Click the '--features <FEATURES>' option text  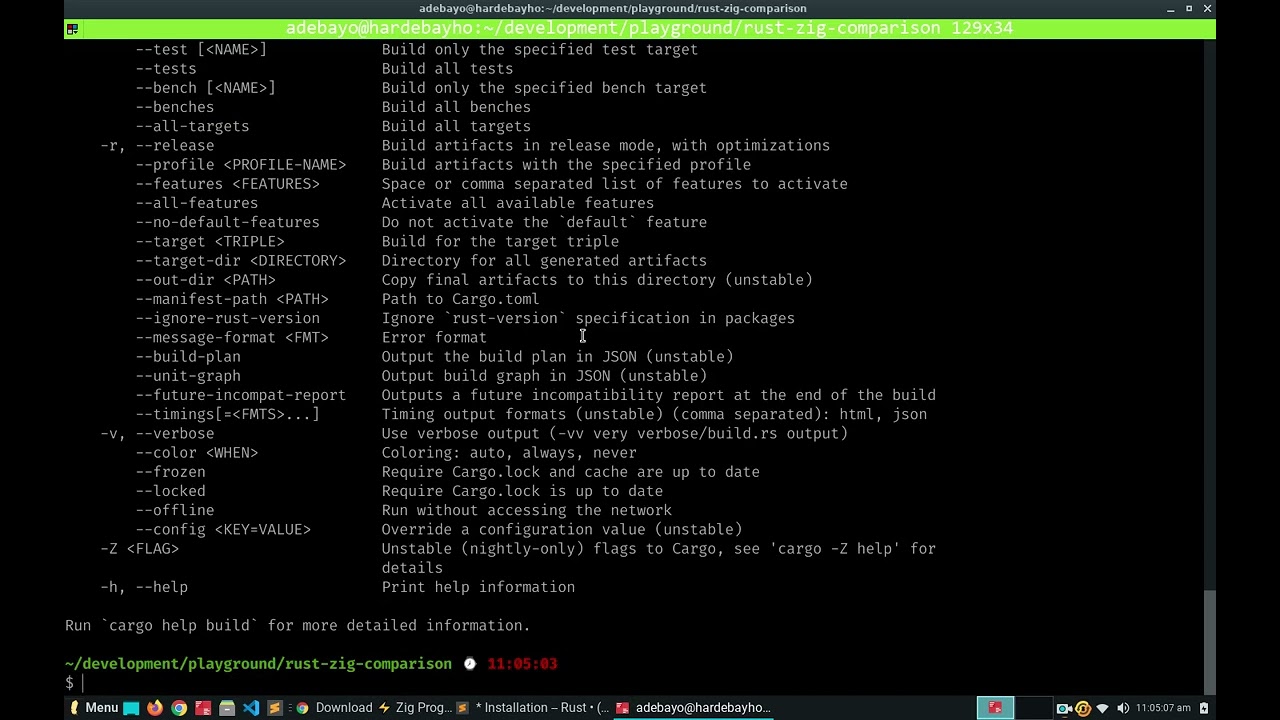click(x=228, y=184)
